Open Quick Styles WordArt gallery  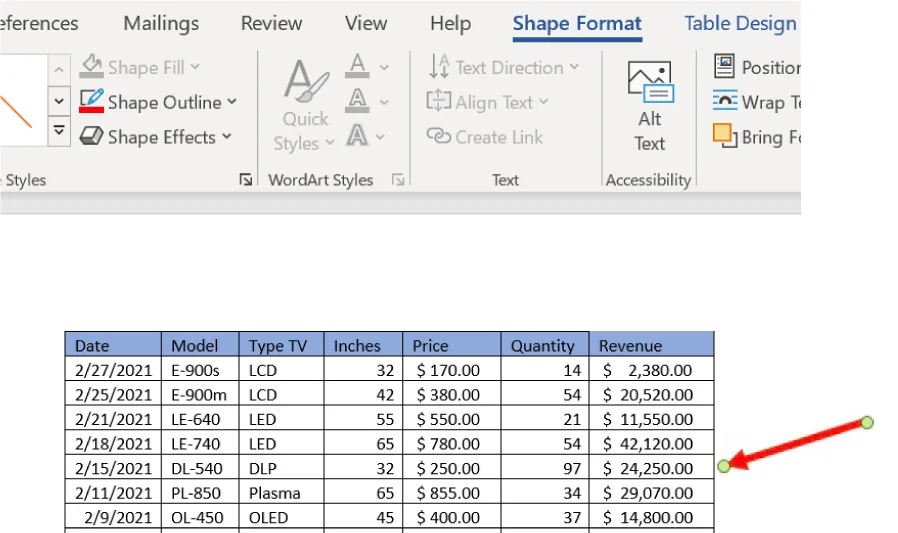[x=304, y=105]
